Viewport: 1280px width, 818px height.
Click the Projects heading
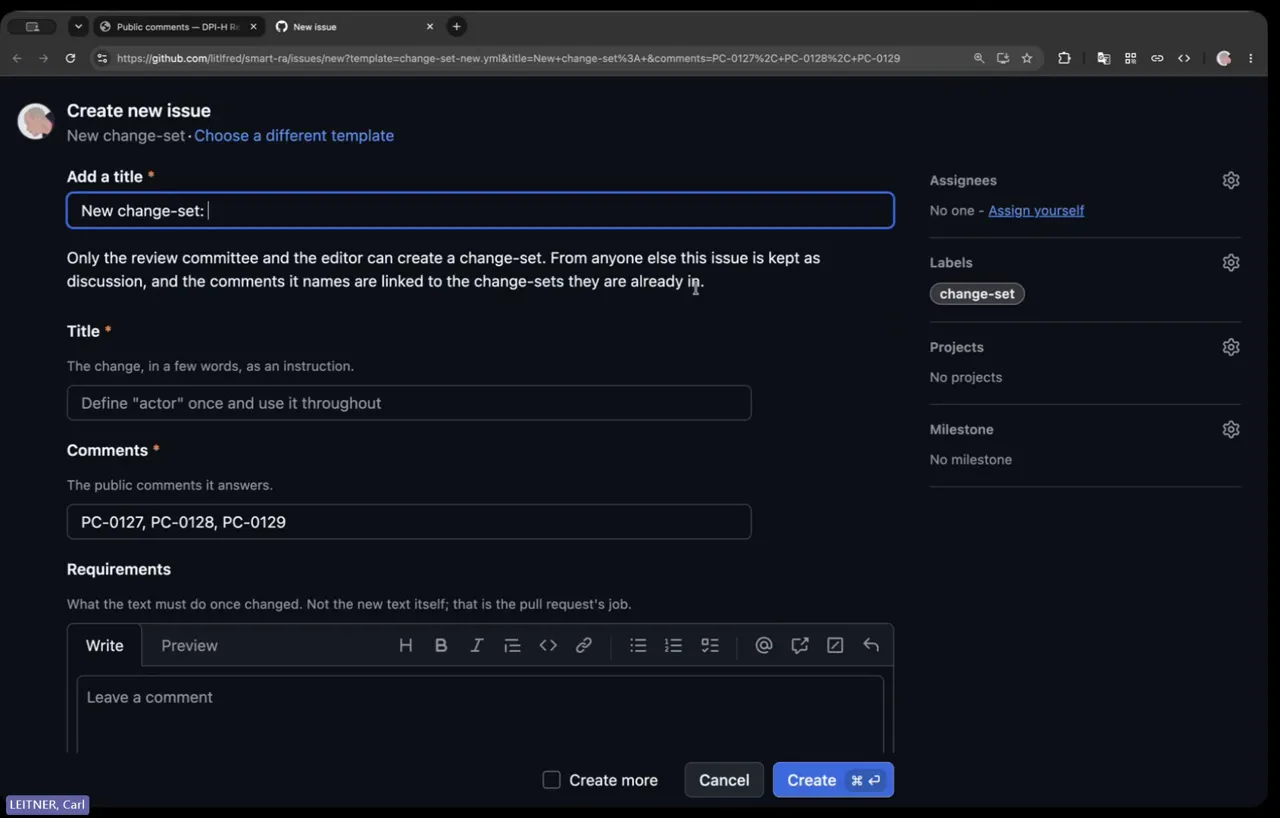[x=957, y=347]
